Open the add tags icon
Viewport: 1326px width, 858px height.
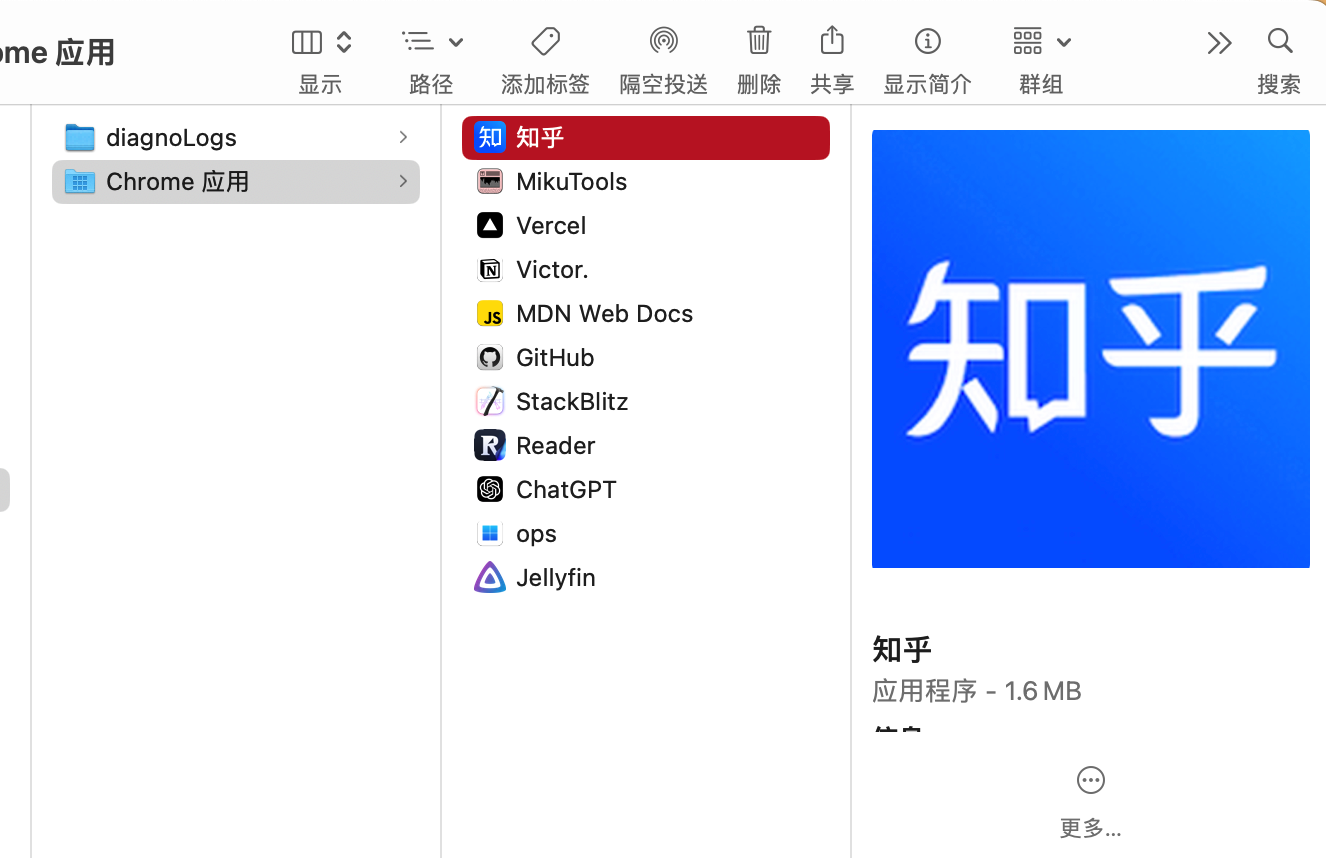[x=545, y=41]
